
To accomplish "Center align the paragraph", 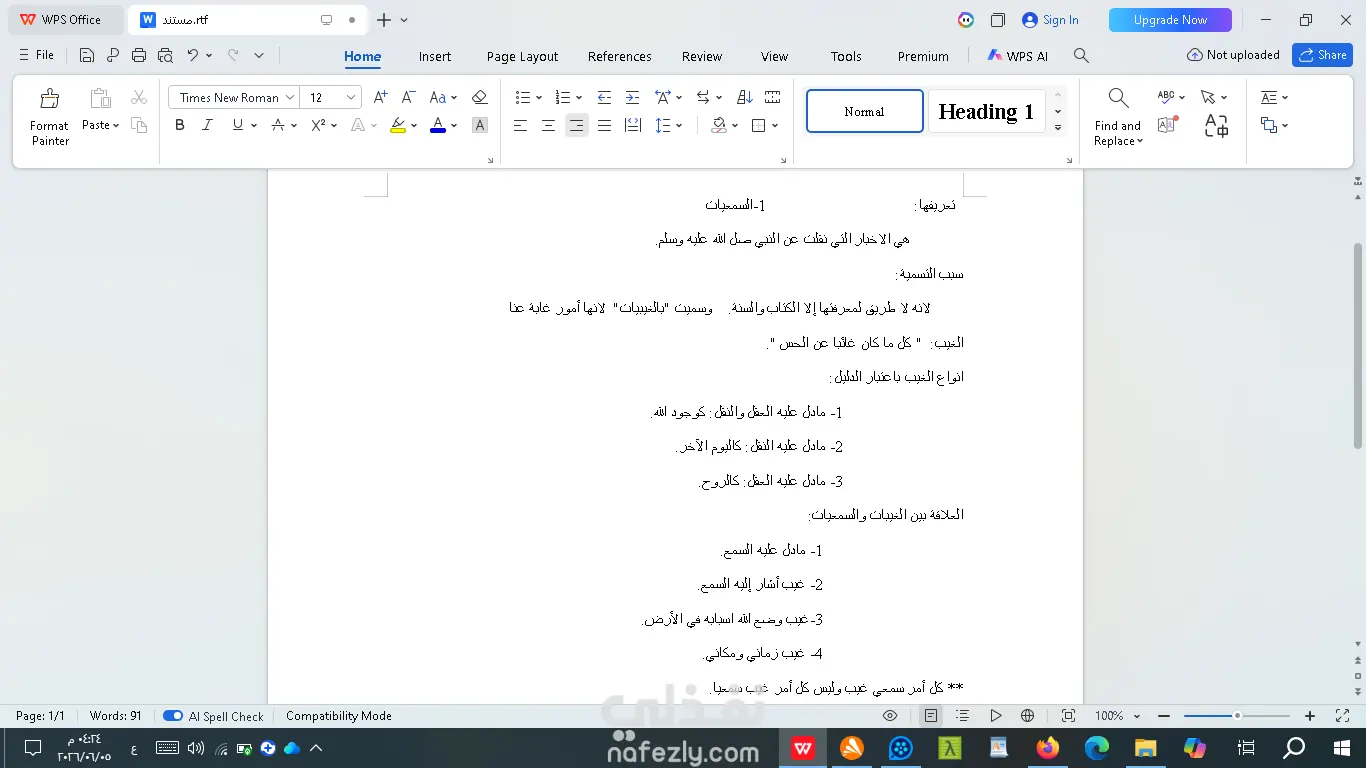I will click(x=548, y=125).
